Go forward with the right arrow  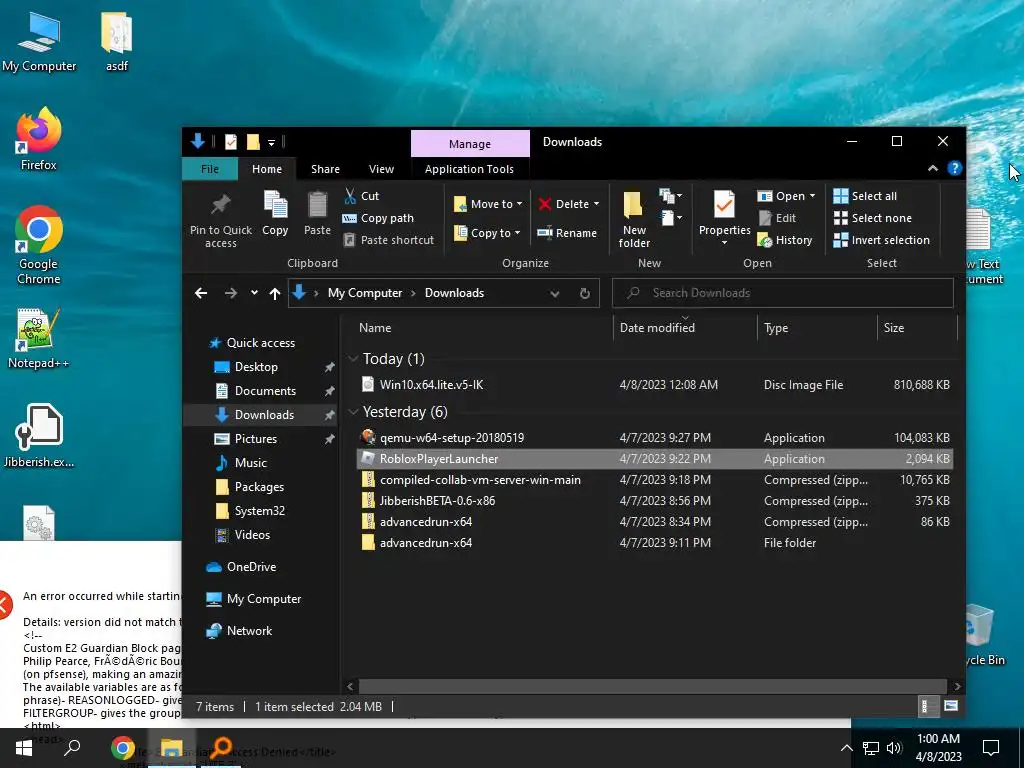(231, 293)
